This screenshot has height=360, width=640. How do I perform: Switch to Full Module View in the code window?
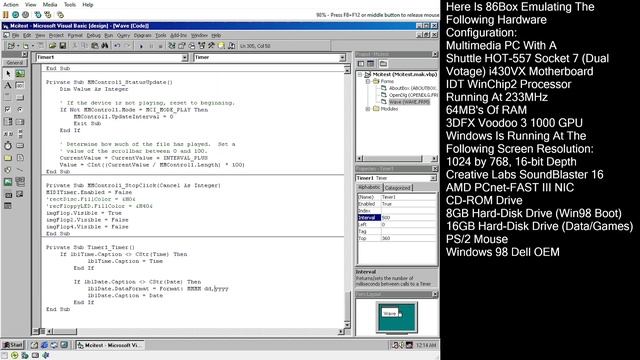(x=42, y=331)
